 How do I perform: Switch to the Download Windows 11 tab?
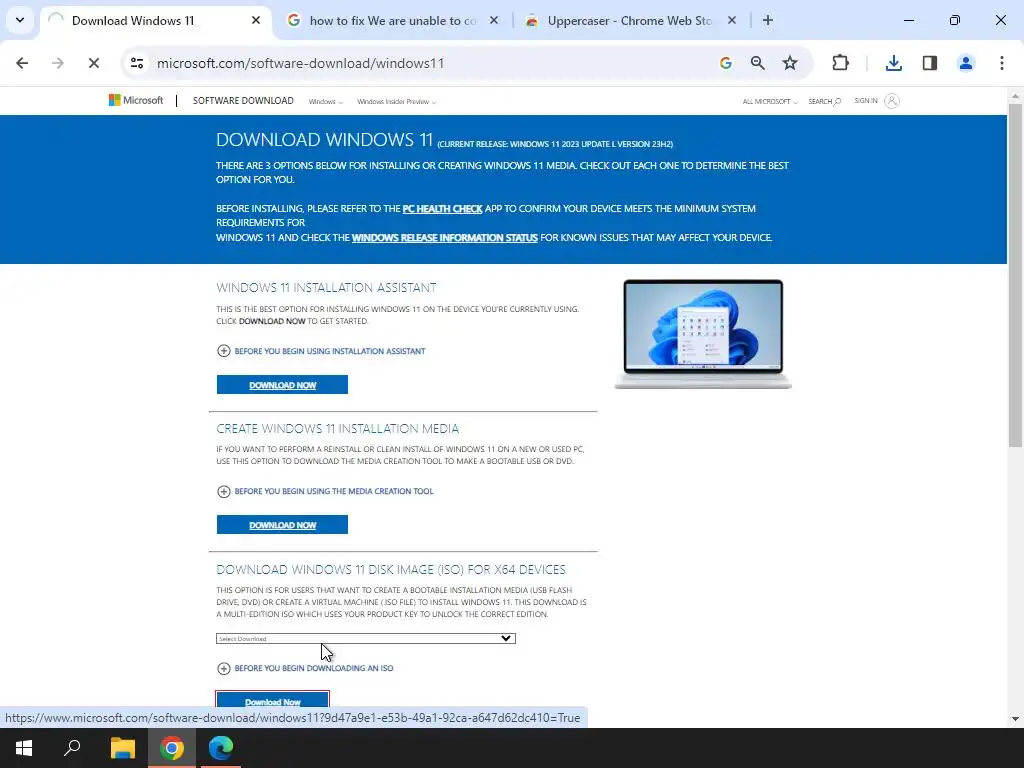155,21
